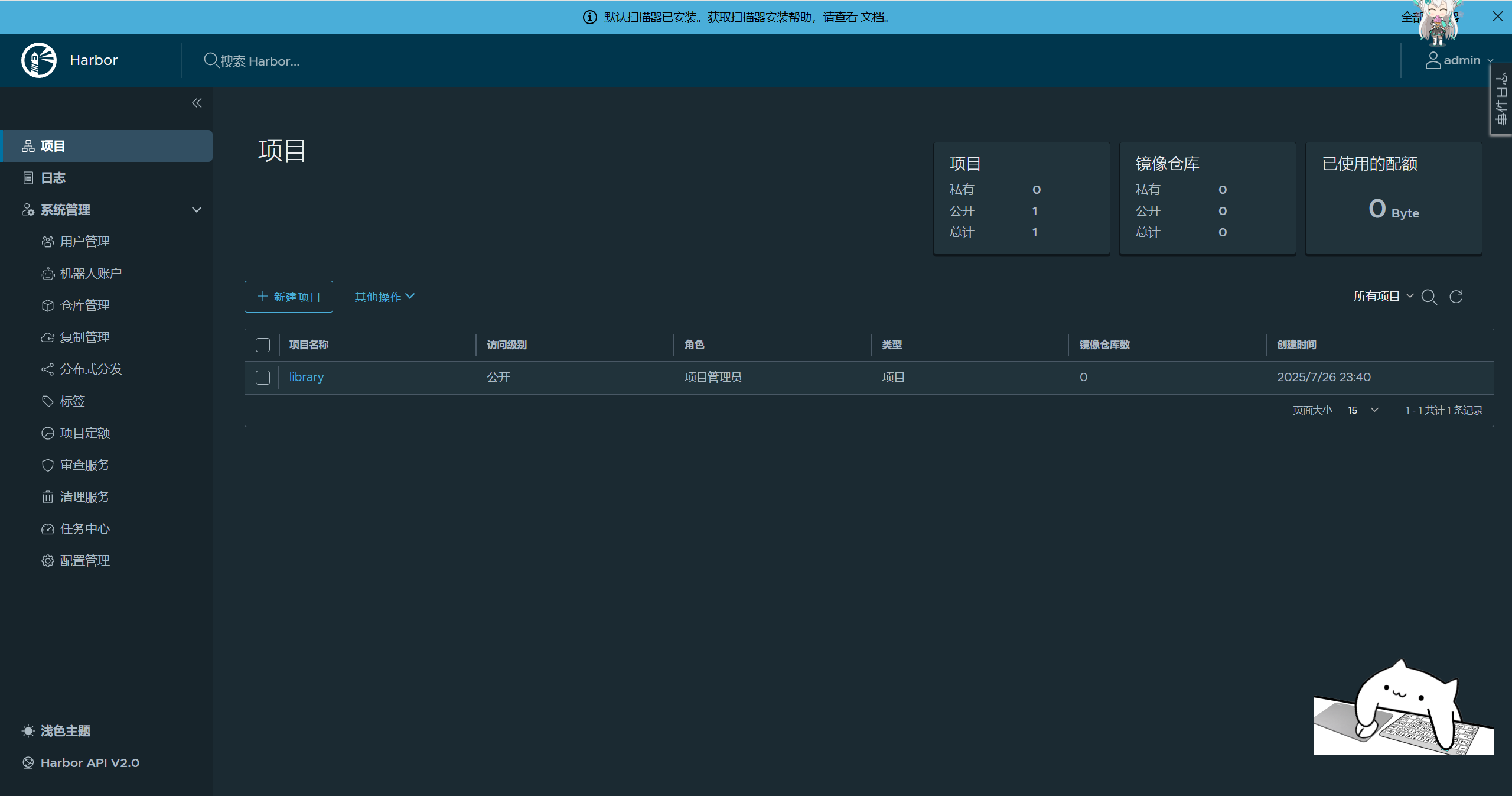Click the project list search magnifier
Viewport: 1512px width, 796px height.
(1429, 297)
